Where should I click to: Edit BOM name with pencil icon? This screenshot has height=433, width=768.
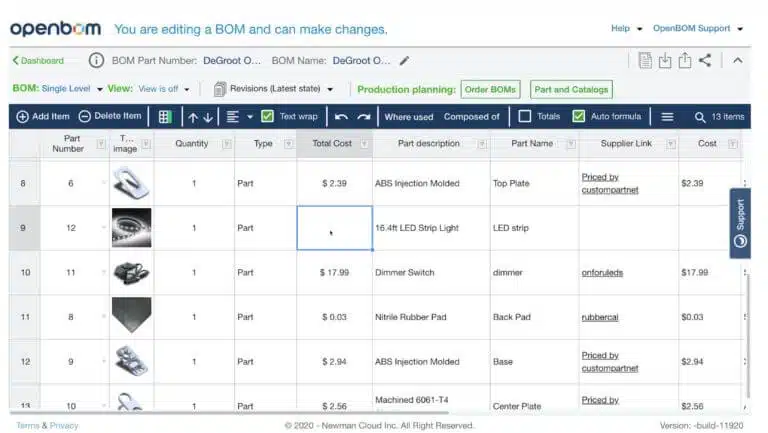404,60
